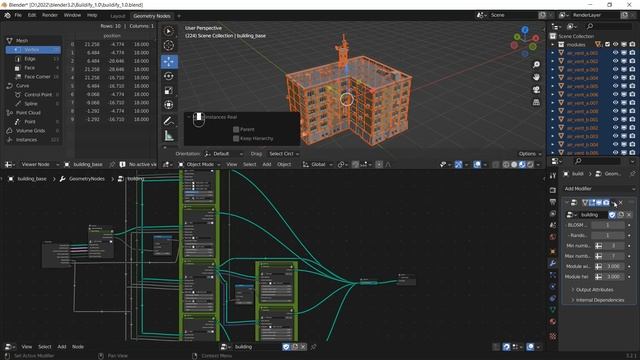Click the Module width value field

(613, 266)
